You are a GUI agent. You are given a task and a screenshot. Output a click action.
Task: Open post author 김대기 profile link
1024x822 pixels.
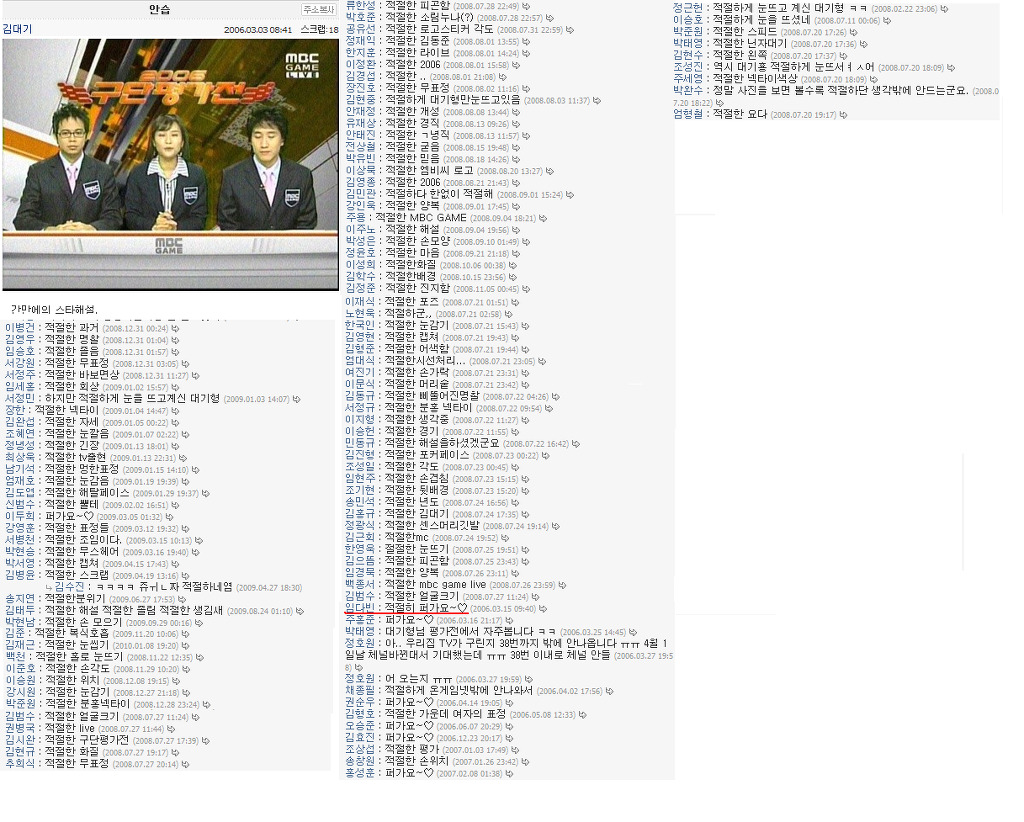(17, 29)
